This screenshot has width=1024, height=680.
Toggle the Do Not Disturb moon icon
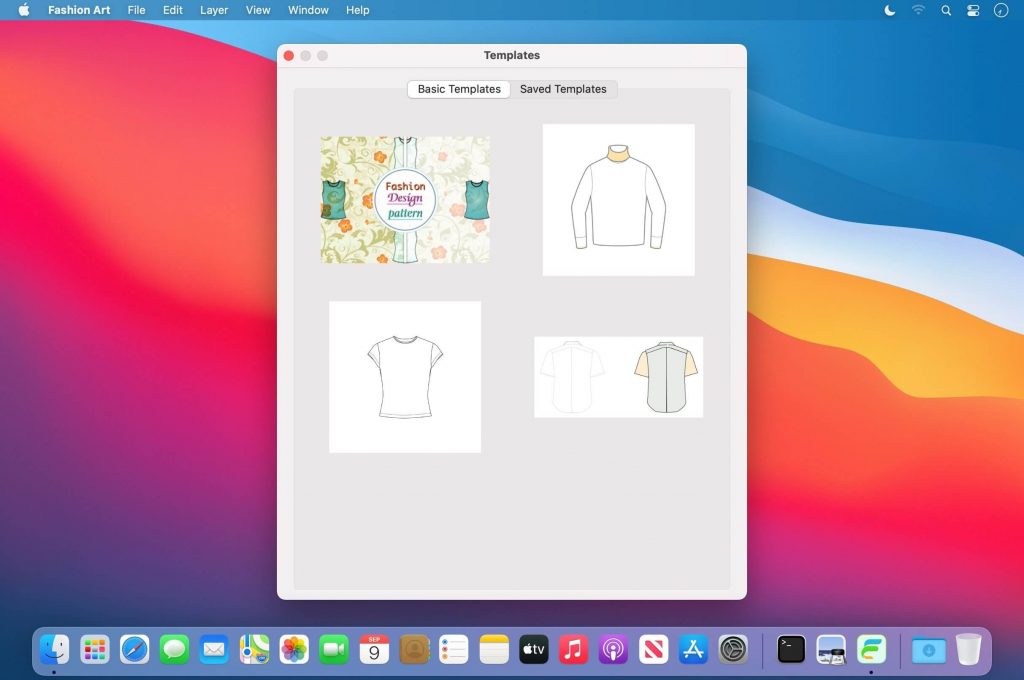pos(890,10)
